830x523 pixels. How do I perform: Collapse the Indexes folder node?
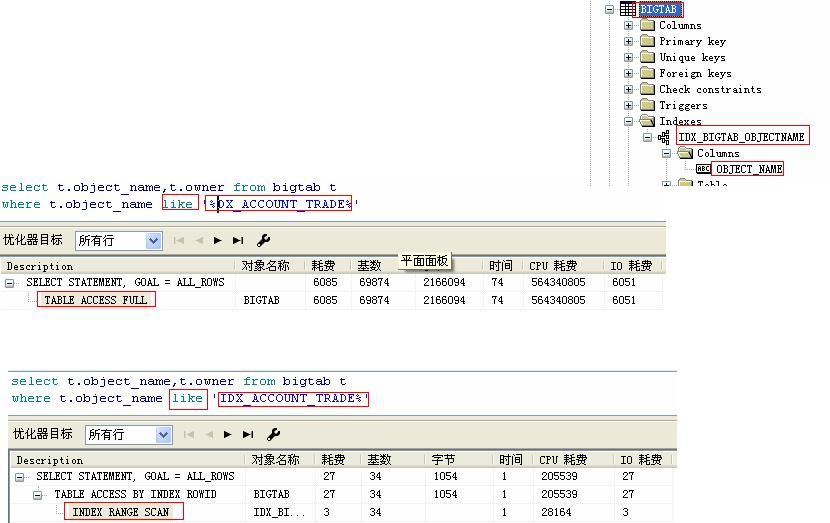click(x=628, y=121)
